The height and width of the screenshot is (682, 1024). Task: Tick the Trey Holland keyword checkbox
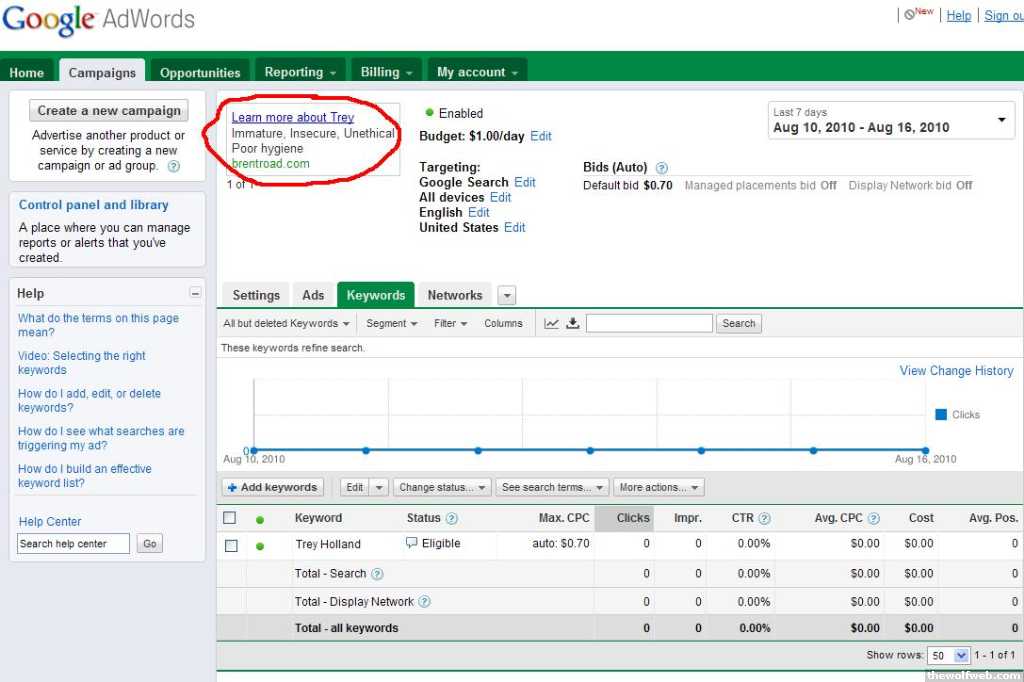(x=231, y=546)
